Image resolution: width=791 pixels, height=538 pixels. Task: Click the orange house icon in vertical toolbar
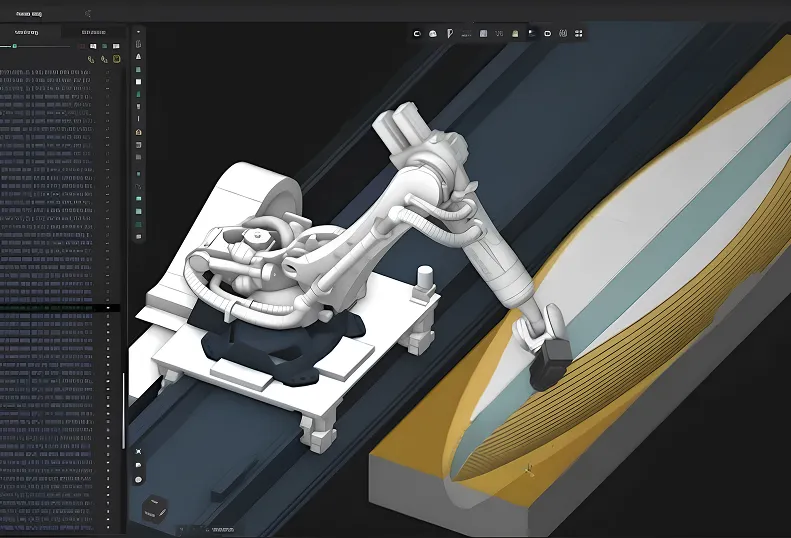coord(138,132)
